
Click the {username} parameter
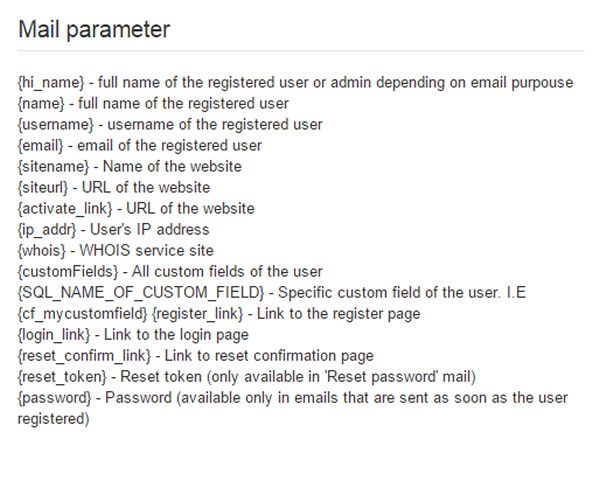tap(56, 125)
